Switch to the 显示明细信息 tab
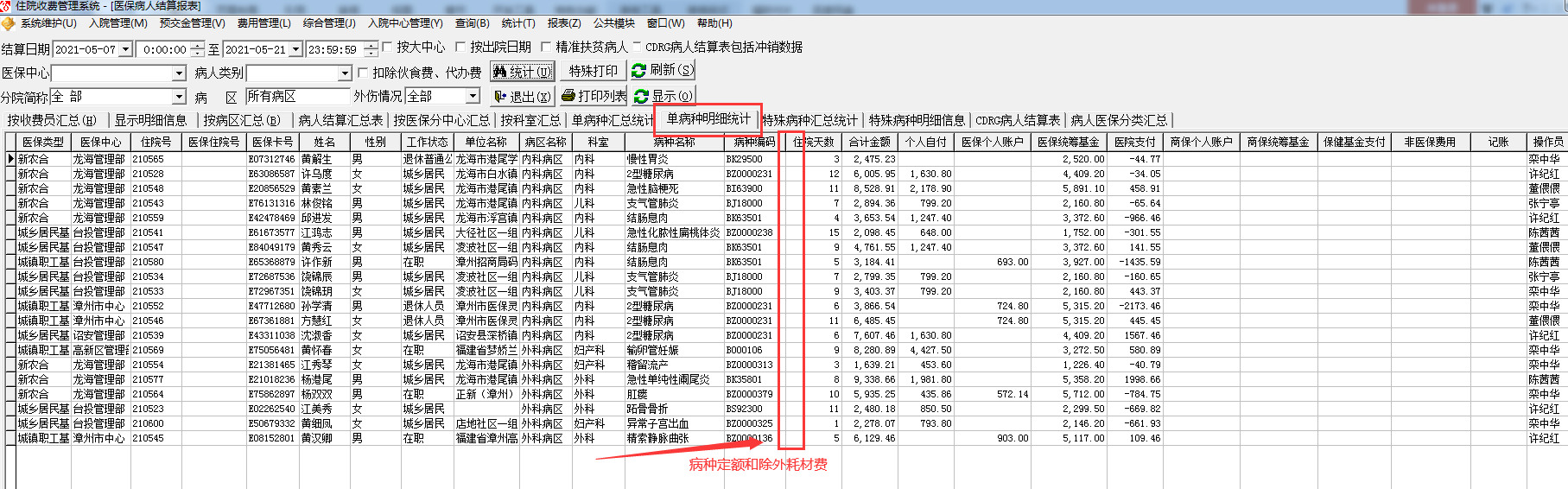The image size is (1568, 489). pyautogui.click(x=151, y=120)
